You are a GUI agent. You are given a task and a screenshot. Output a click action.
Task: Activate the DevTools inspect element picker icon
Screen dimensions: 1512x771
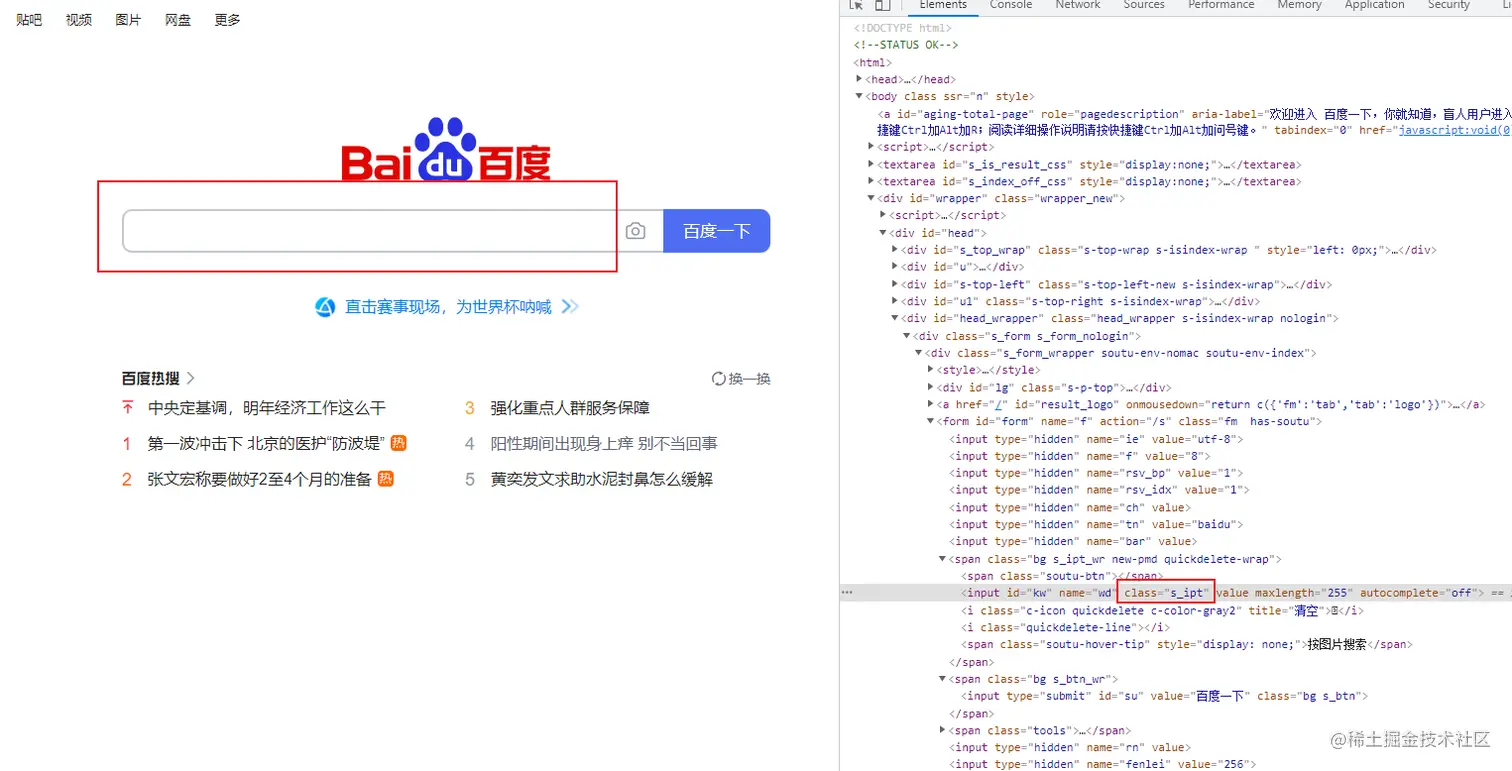857,5
